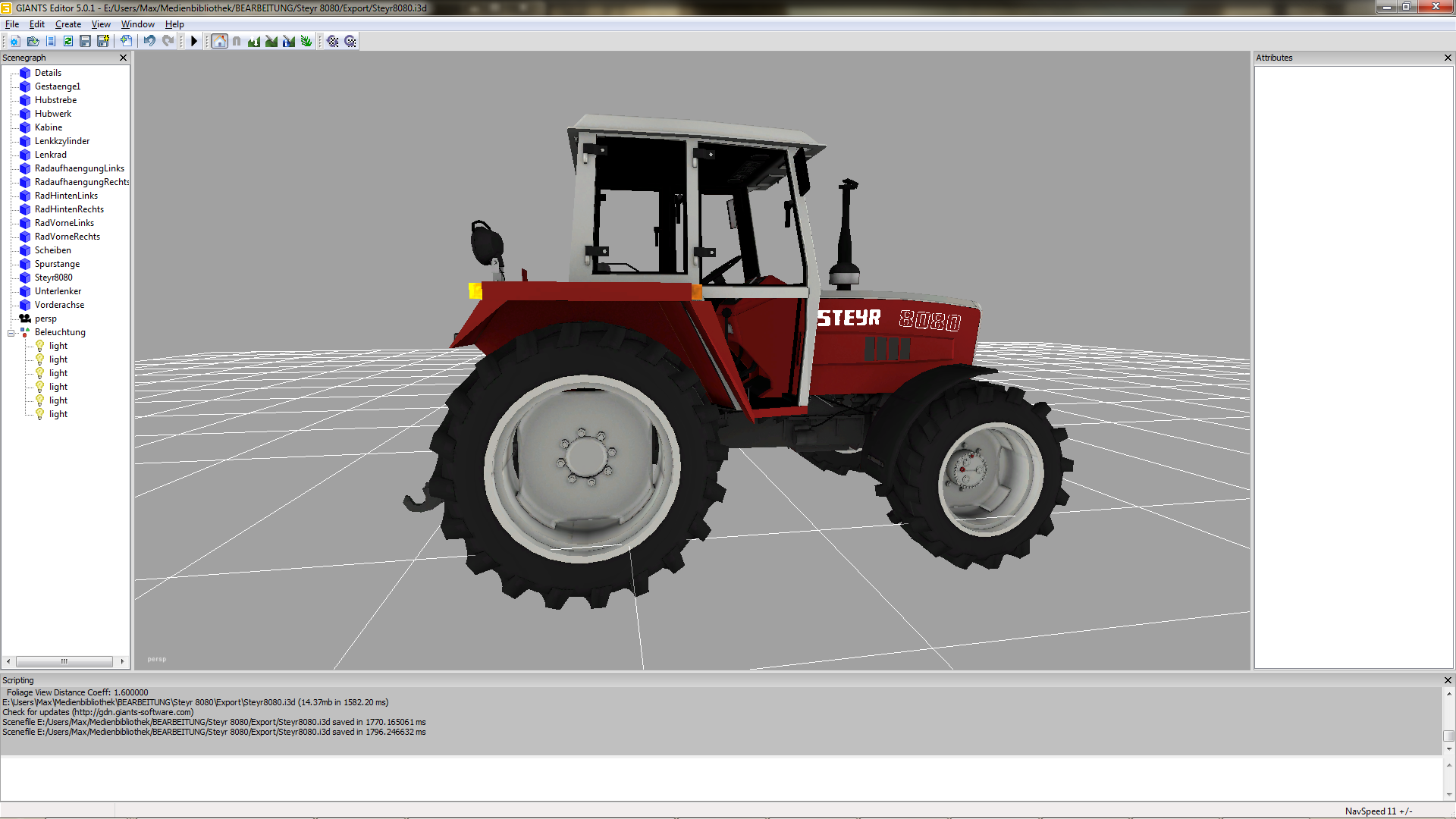Select the Vorderachse node

pos(59,305)
